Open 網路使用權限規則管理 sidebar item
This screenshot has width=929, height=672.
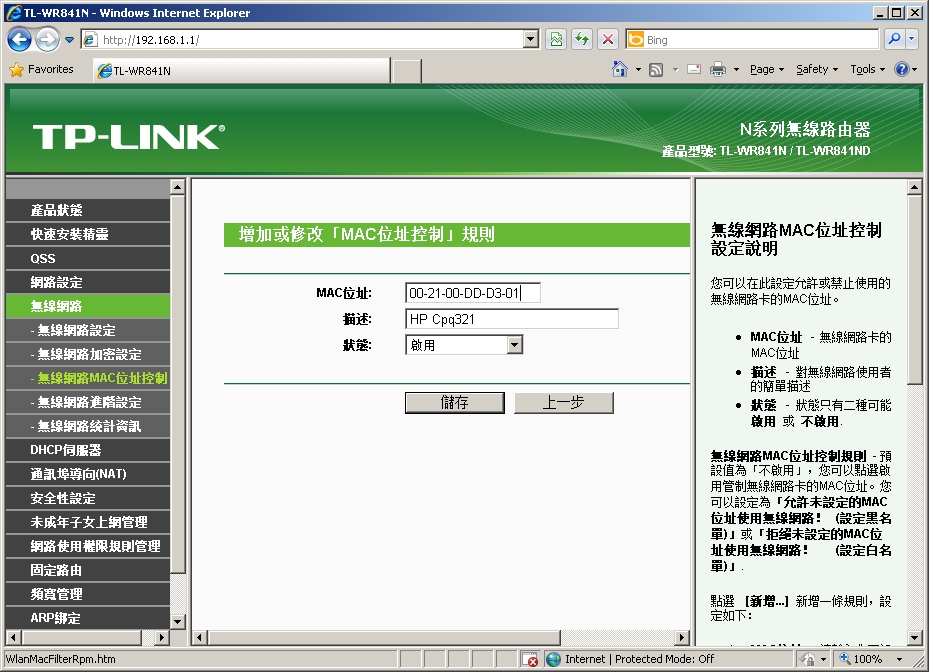click(88, 546)
